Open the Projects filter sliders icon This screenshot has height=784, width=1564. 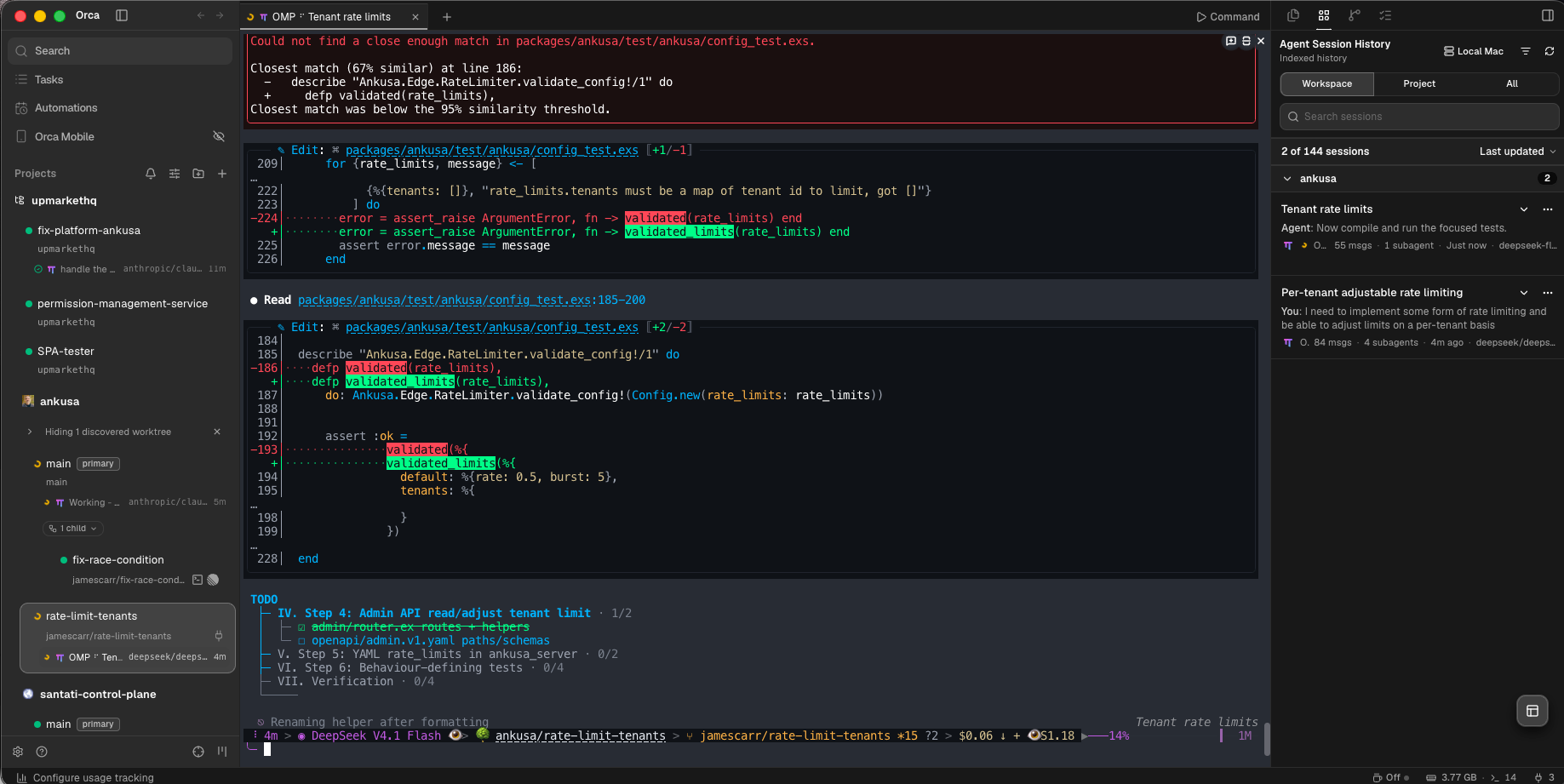(x=175, y=174)
